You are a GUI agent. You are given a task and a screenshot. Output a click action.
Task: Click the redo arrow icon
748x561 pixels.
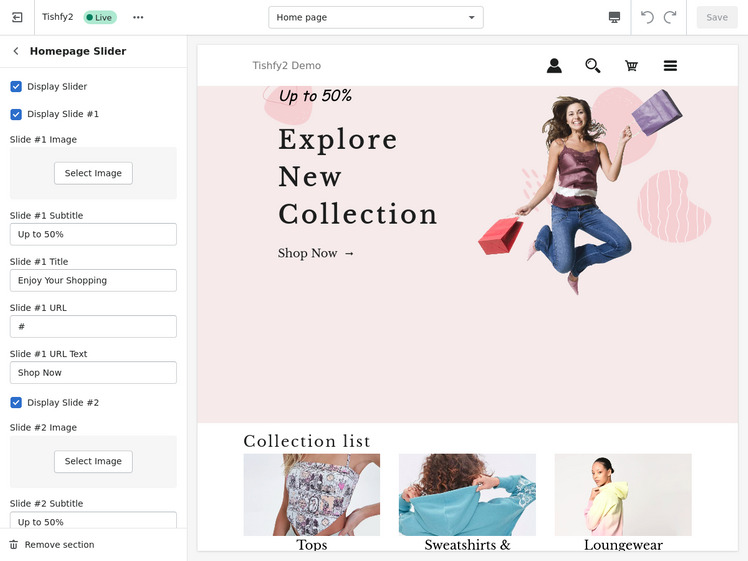point(670,17)
